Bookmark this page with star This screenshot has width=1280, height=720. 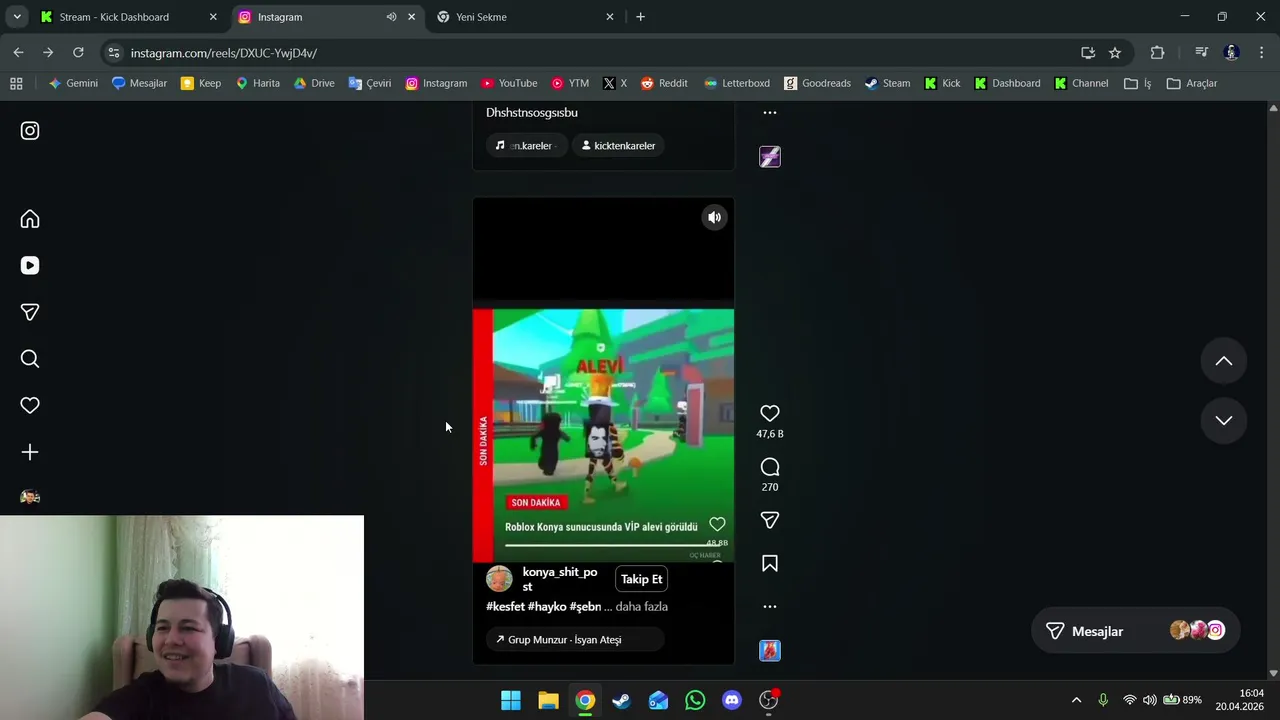[x=1115, y=53]
